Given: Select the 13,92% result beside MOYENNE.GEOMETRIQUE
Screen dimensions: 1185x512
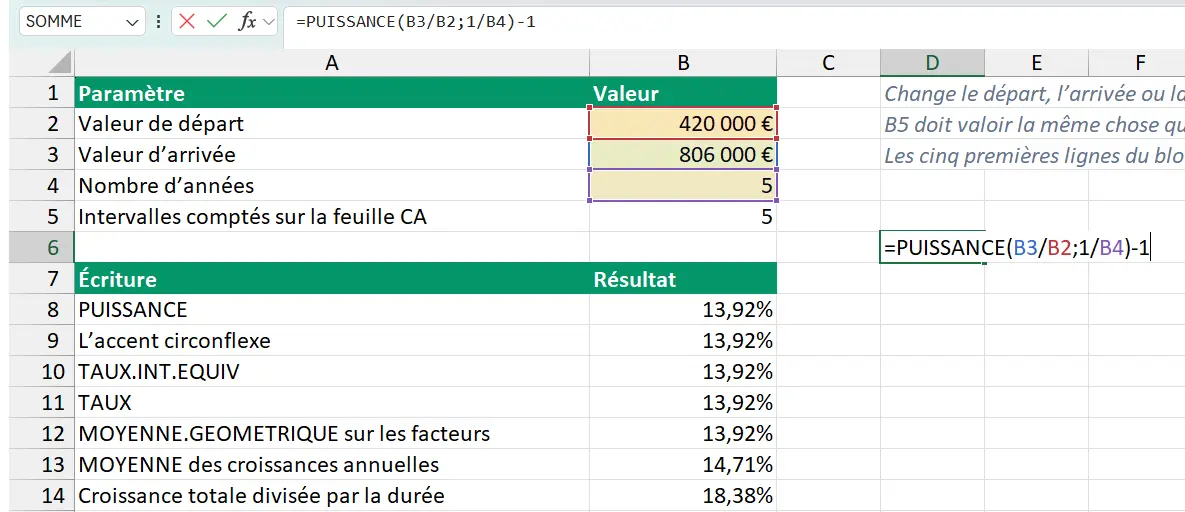Looking at the screenshot, I should [683, 433].
